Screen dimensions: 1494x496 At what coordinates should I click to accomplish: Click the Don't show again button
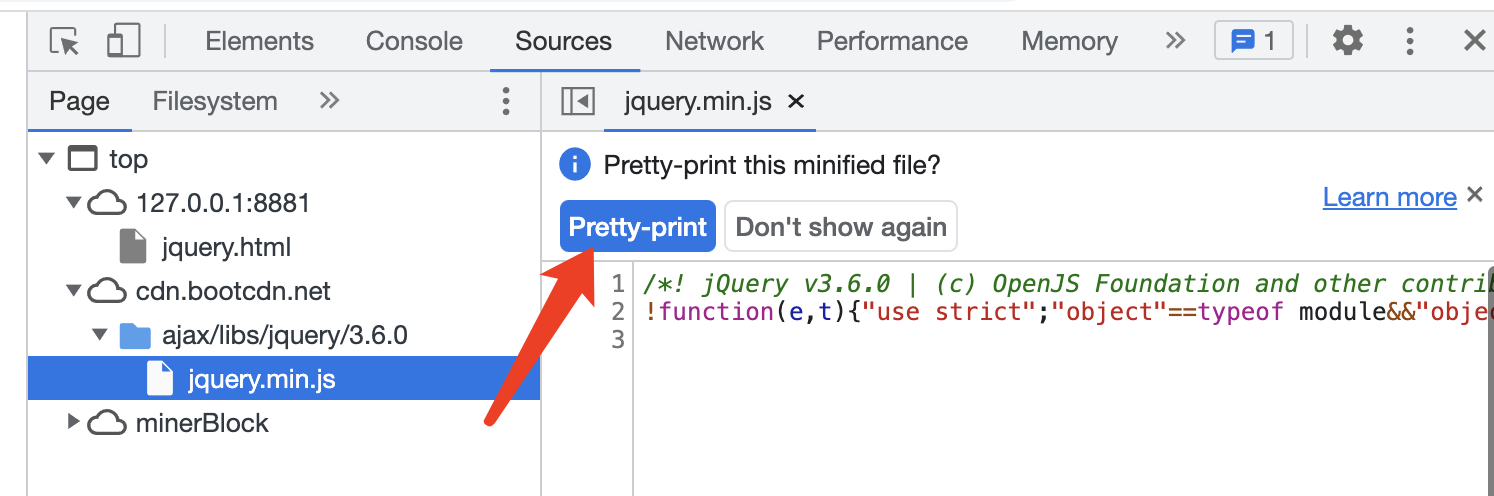[841, 227]
